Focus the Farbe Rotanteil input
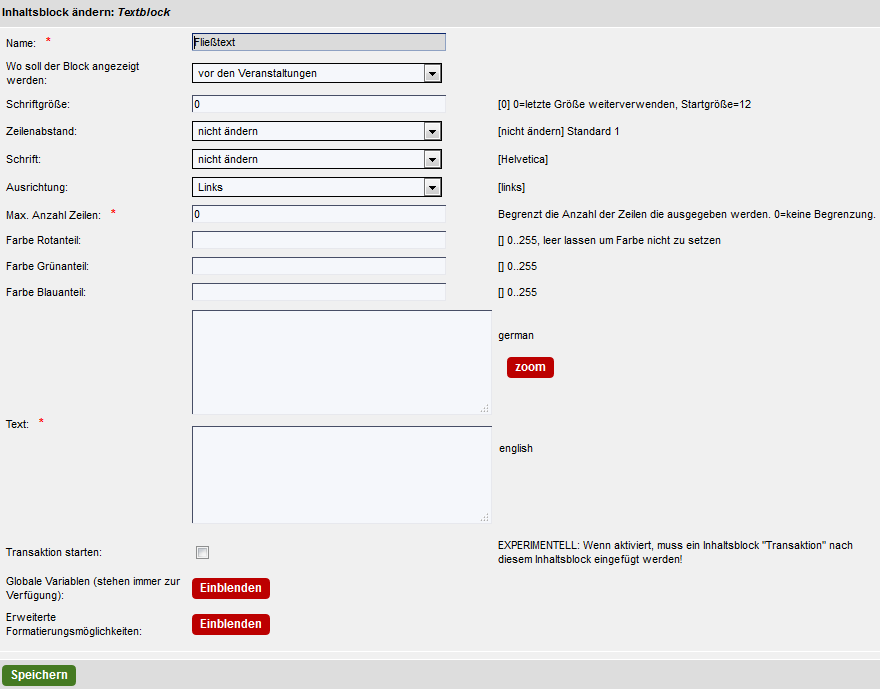The image size is (880, 689). 319,240
